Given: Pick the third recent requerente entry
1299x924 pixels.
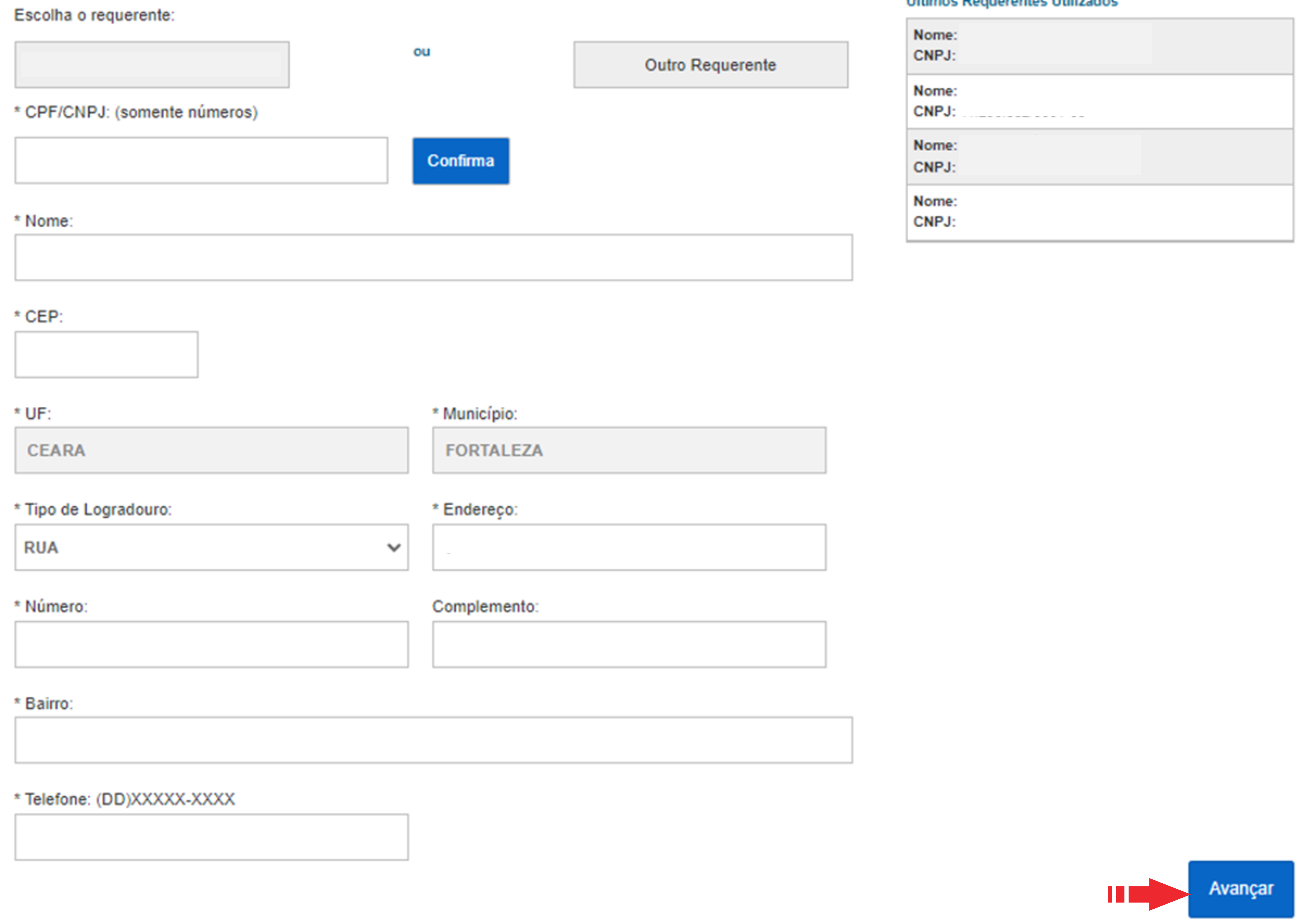Looking at the screenshot, I should [1099, 156].
